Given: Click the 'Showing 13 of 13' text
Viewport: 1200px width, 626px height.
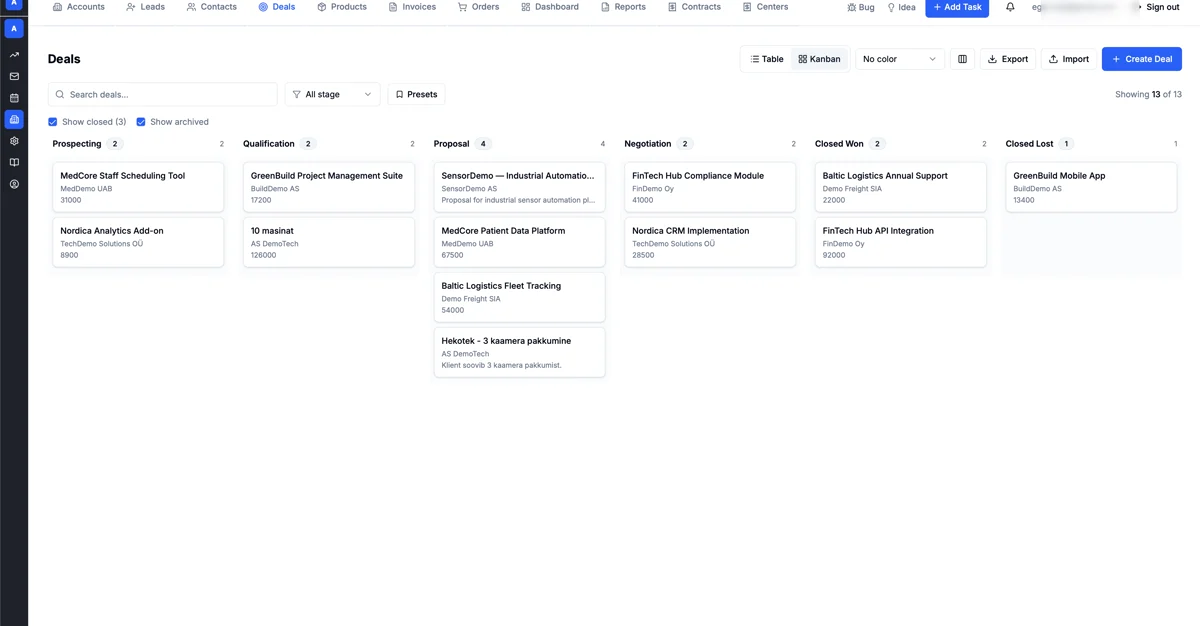Looking at the screenshot, I should click(x=1148, y=94).
